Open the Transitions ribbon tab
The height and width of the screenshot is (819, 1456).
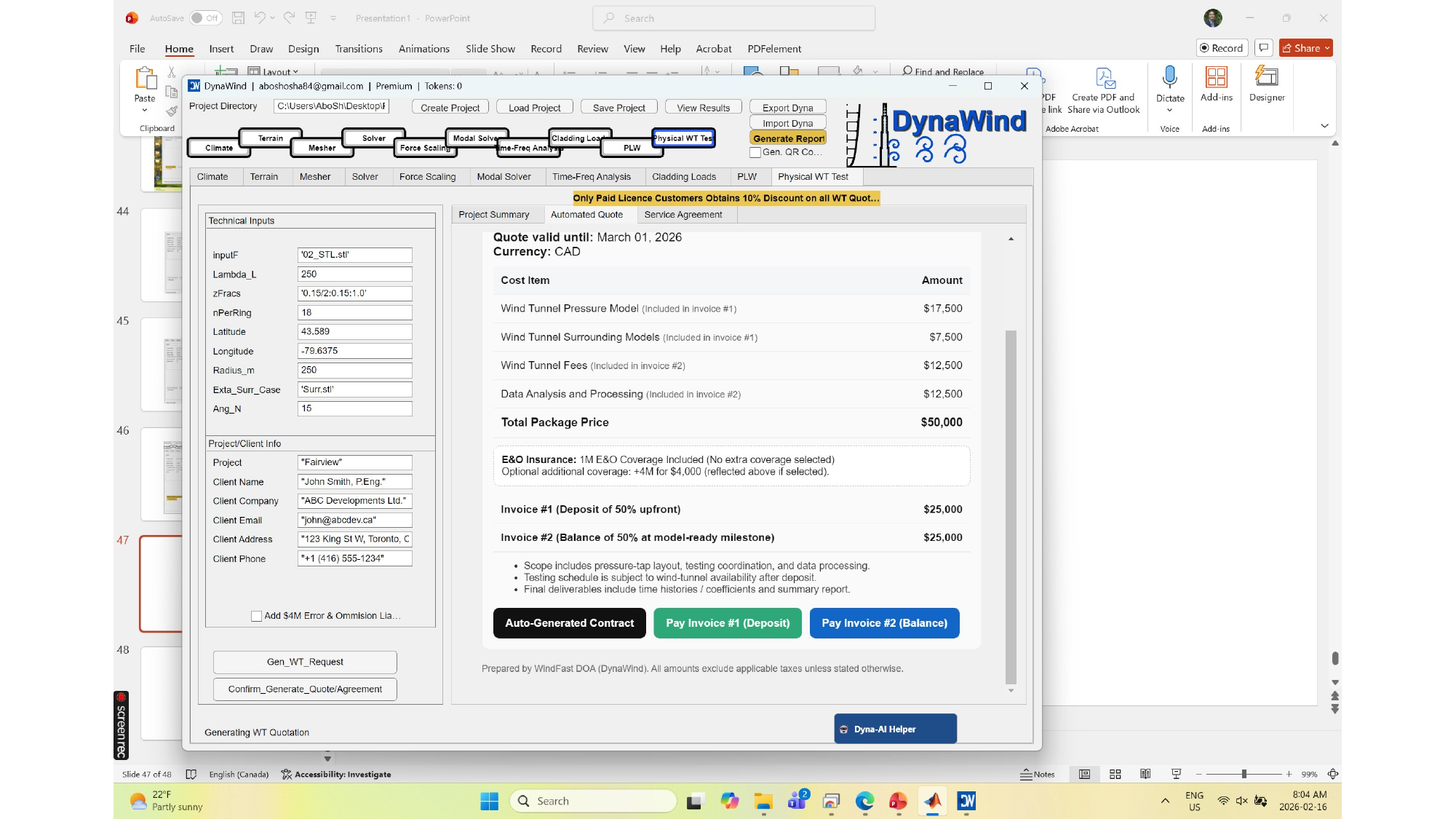click(x=358, y=49)
